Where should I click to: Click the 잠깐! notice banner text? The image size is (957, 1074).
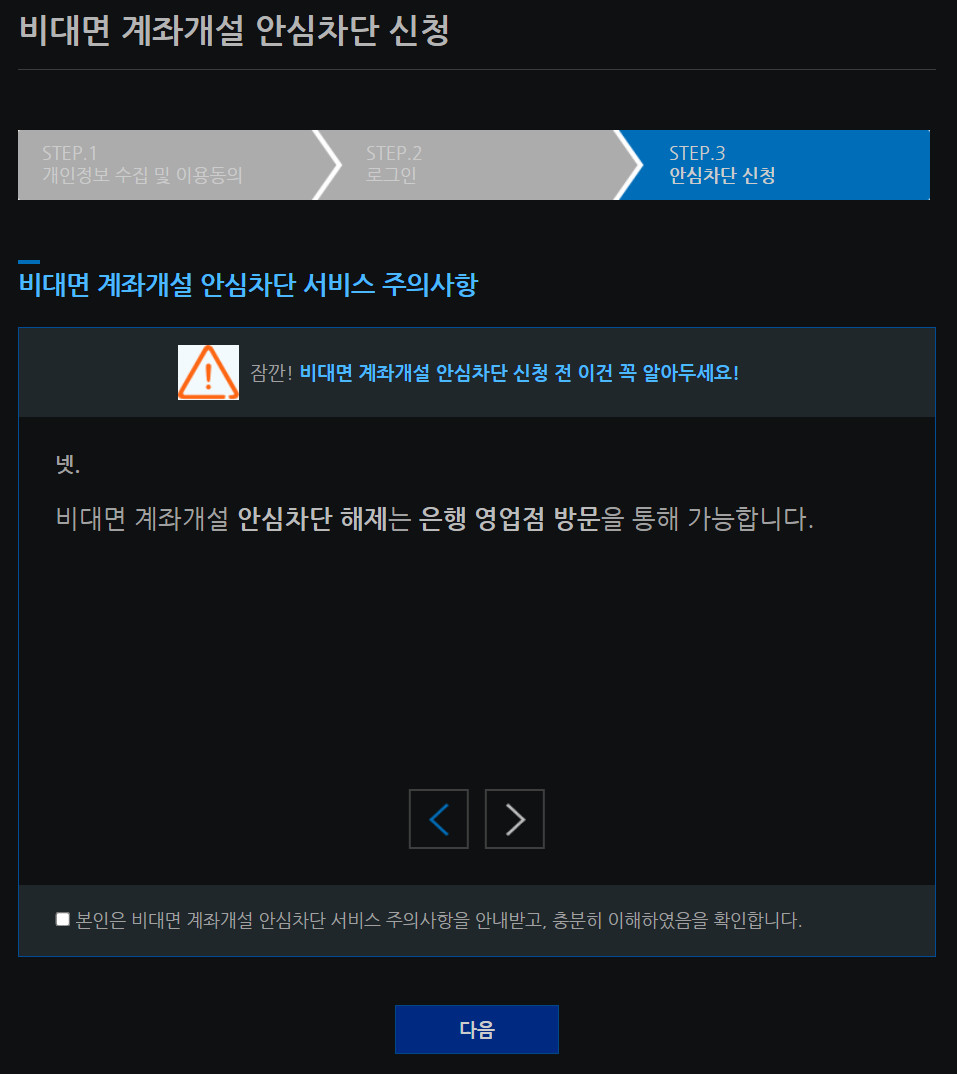[x=495, y=373]
